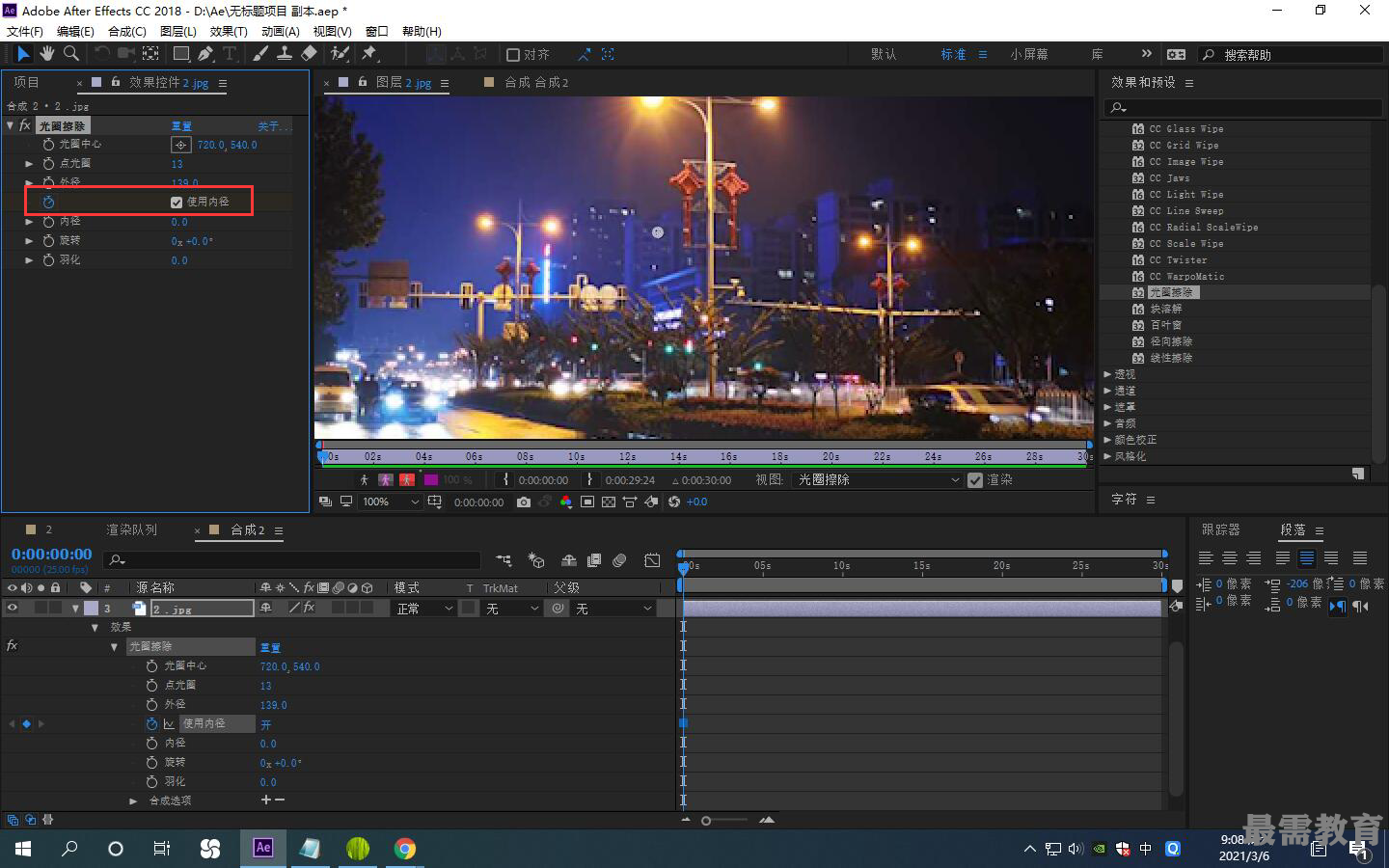
Task: Click the reset exposure icon
Action: 674,502
